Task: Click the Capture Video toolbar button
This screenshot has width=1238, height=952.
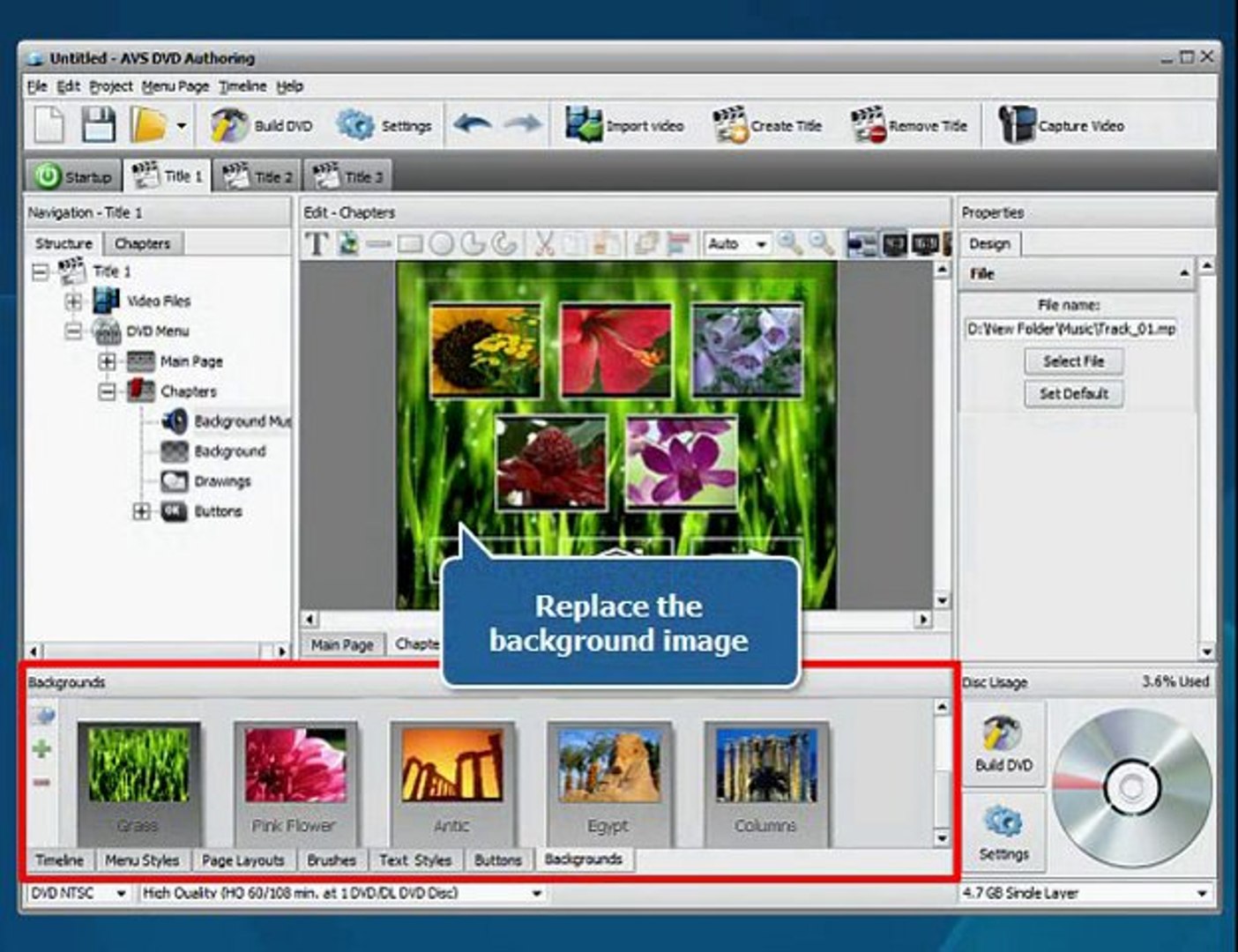Action: (x=1061, y=125)
